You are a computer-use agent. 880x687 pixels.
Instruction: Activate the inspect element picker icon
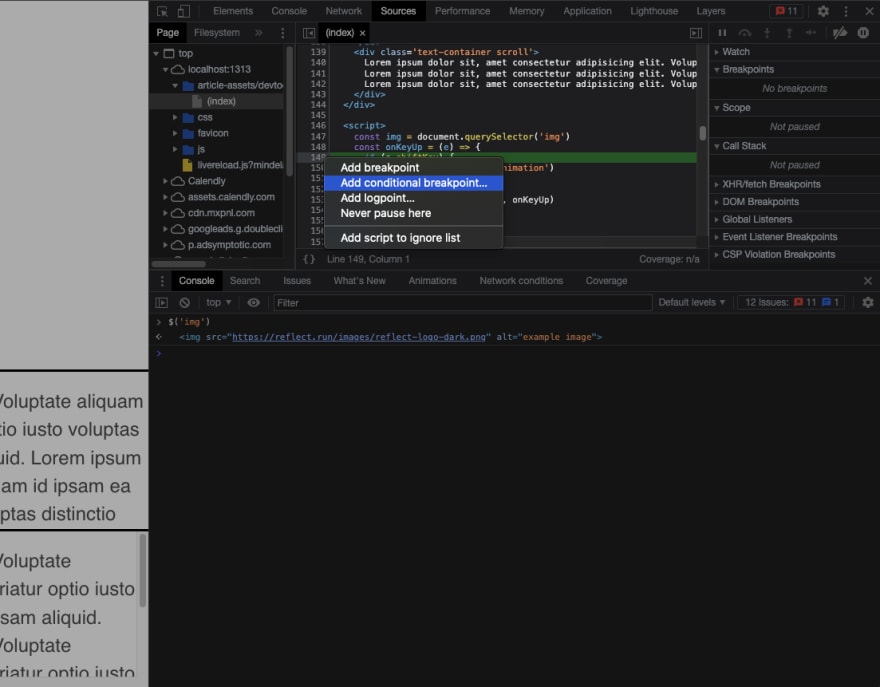point(162,11)
